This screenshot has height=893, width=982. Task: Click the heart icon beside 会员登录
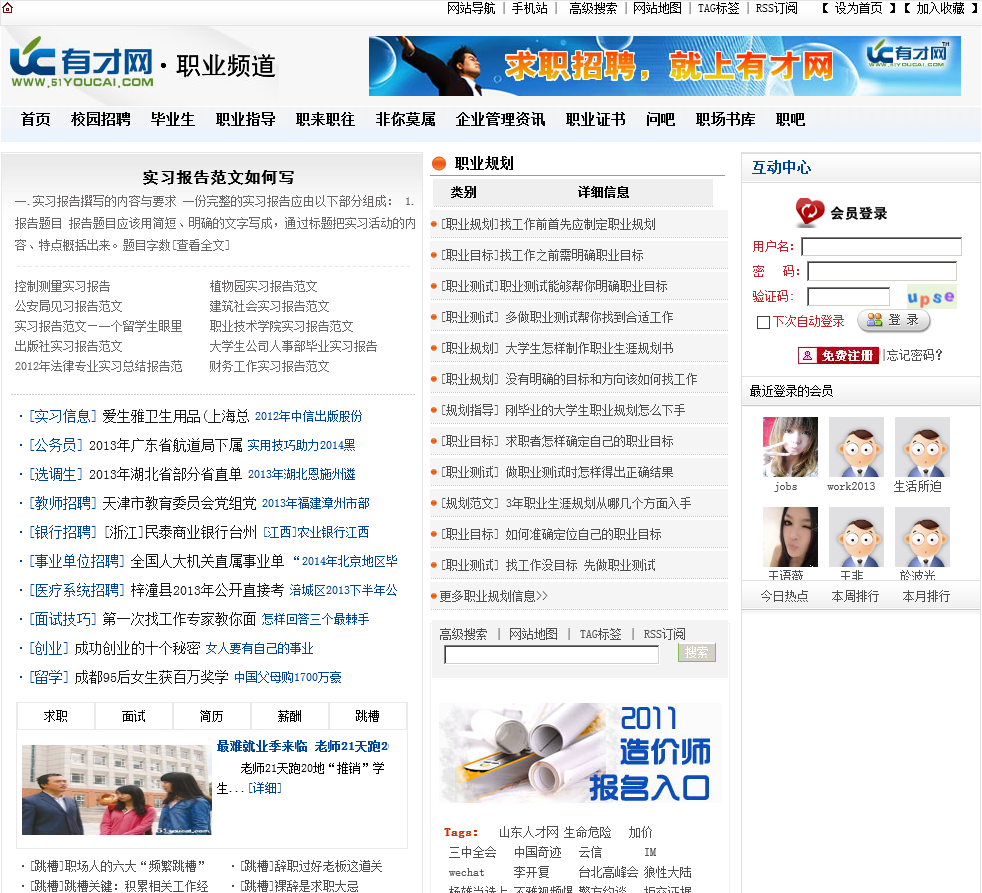810,212
